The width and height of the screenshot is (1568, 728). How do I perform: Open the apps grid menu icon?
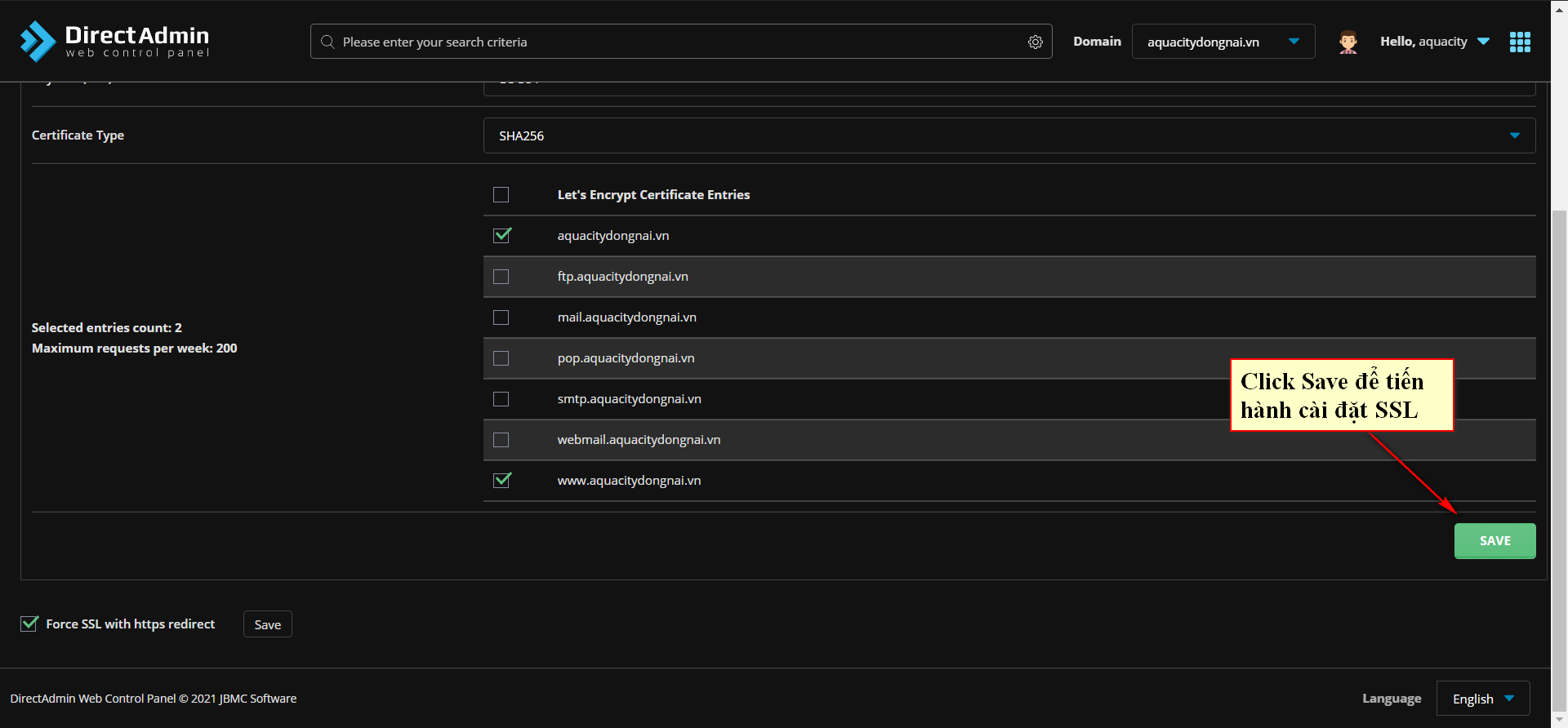[1520, 42]
